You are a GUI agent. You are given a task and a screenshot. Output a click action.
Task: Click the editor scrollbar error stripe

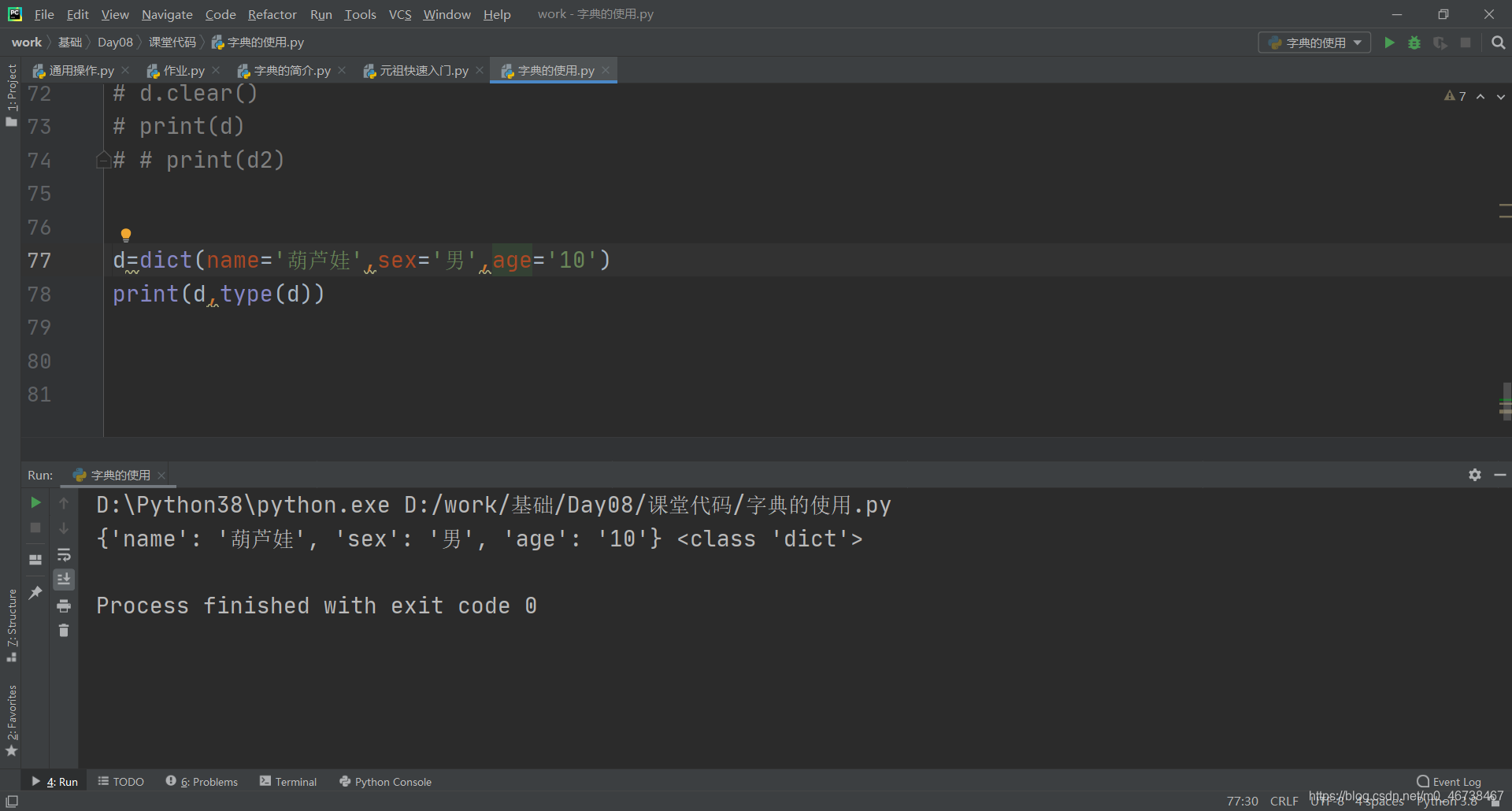click(1505, 260)
